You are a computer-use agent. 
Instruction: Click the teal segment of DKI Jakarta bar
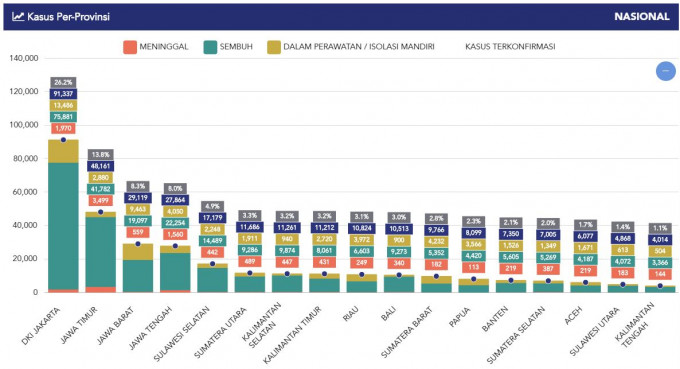pos(63,225)
